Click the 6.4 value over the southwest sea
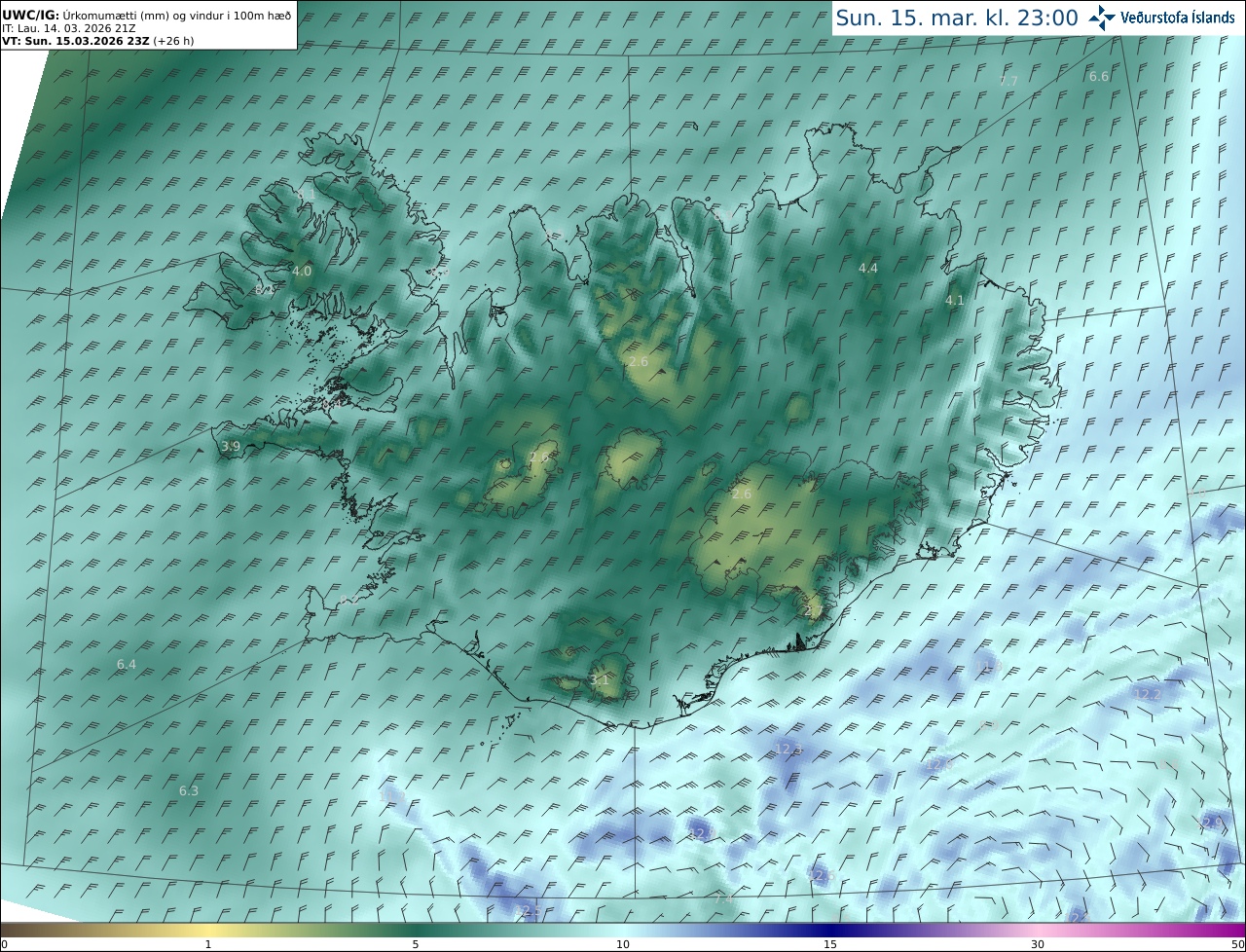 [x=127, y=664]
